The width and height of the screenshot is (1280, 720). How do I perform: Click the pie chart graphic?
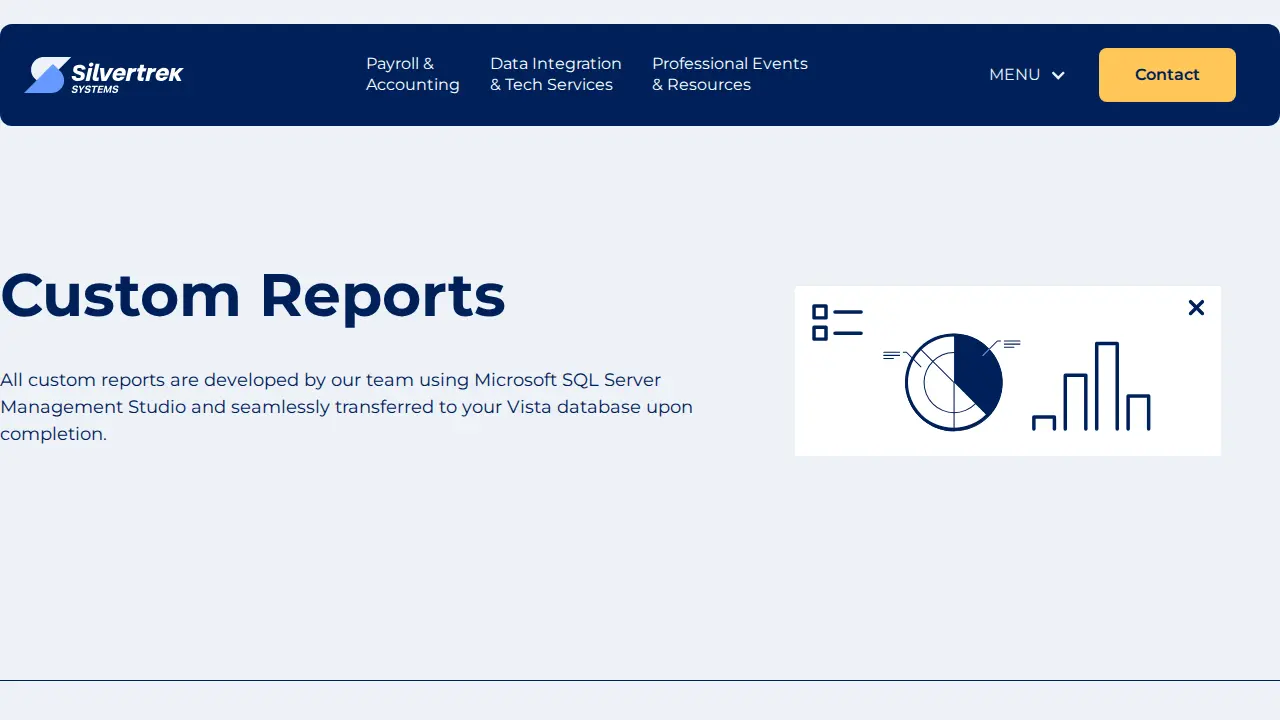point(953,382)
